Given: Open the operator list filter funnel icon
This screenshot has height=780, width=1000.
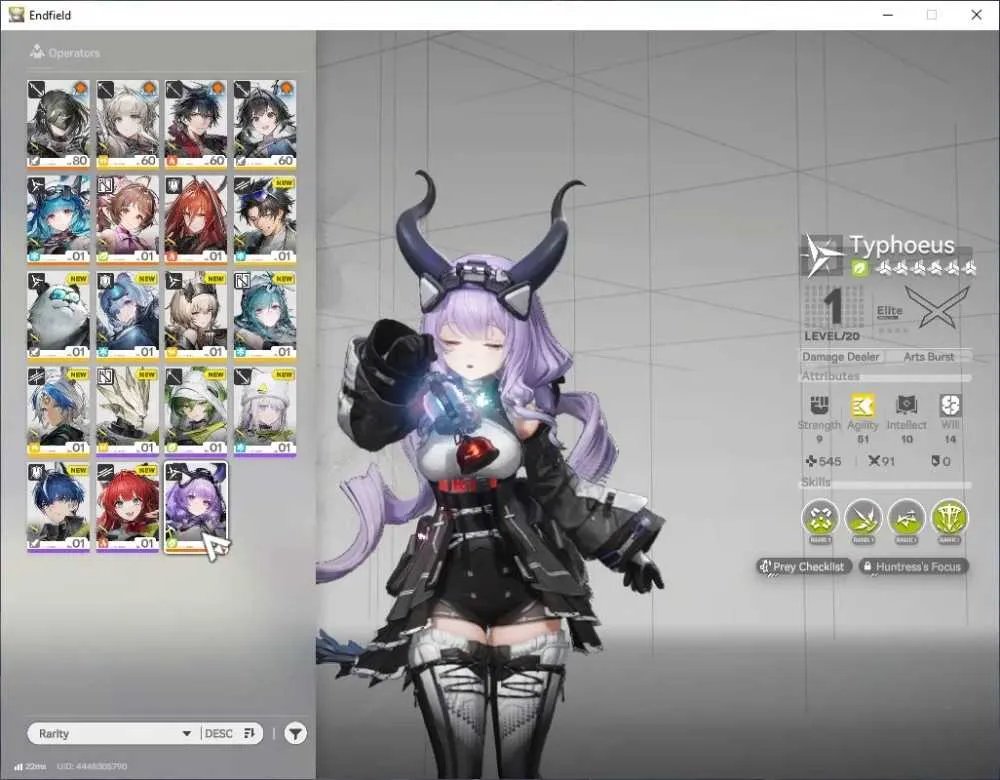Looking at the screenshot, I should click(x=295, y=733).
